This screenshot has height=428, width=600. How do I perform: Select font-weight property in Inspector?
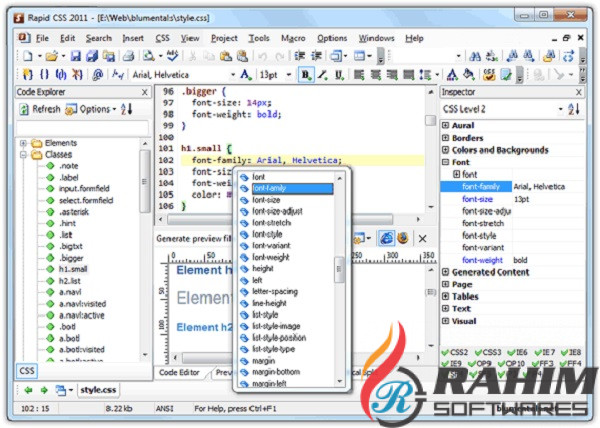[x=482, y=260]
